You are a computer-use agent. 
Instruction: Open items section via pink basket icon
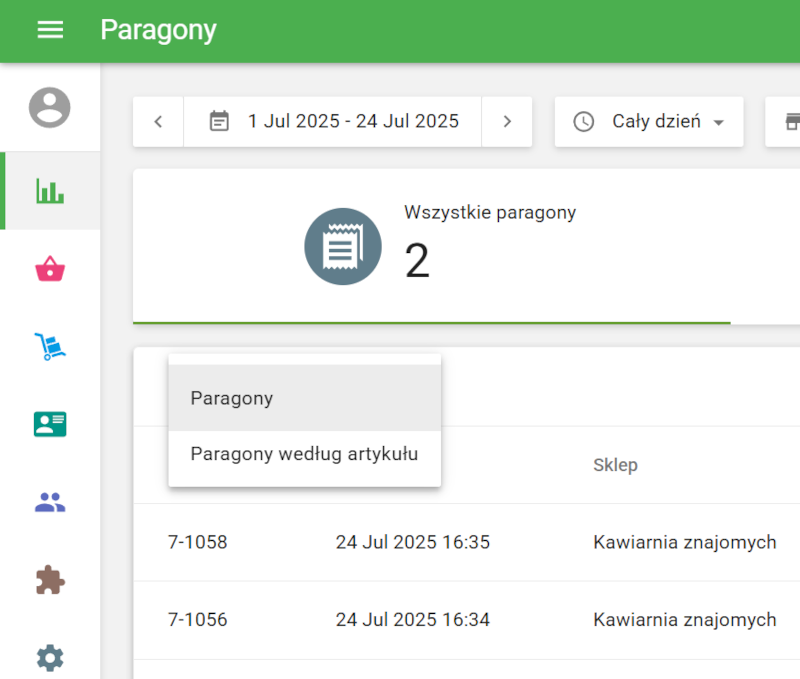click(50, 268)
